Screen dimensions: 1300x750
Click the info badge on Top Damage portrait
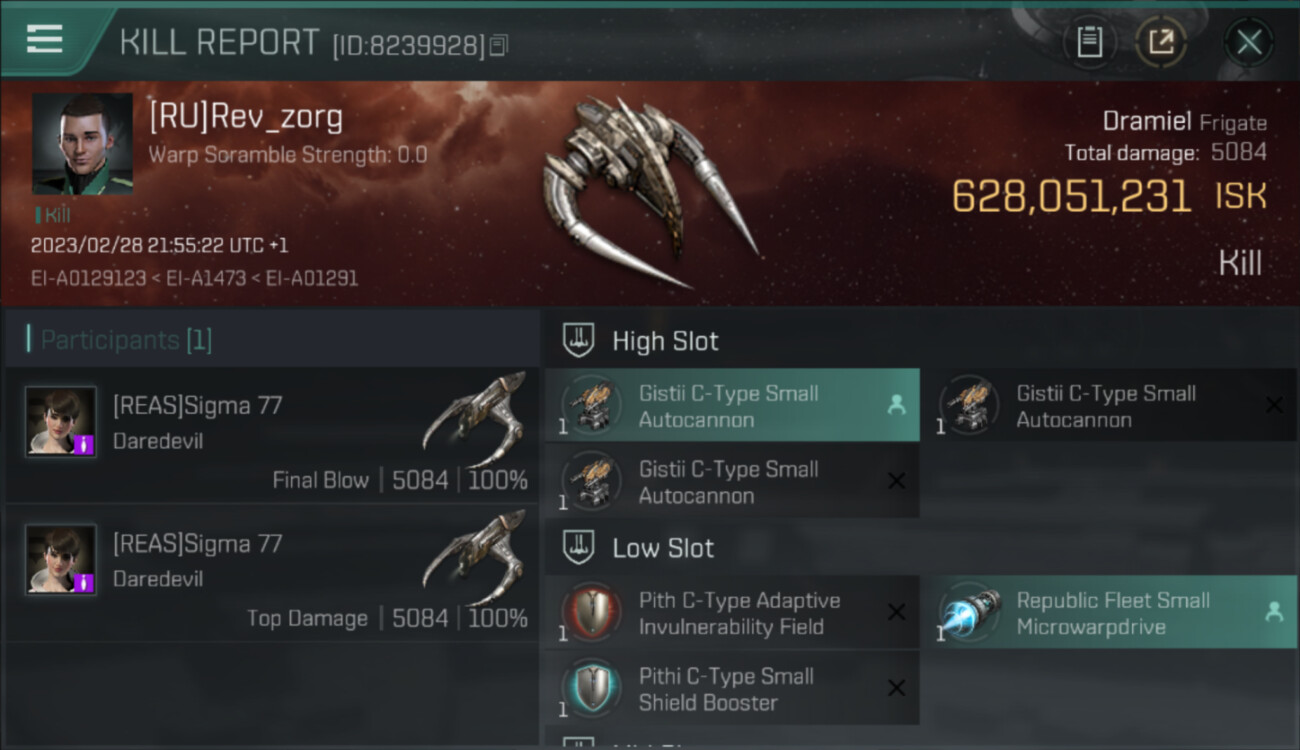tap(86, 583)
